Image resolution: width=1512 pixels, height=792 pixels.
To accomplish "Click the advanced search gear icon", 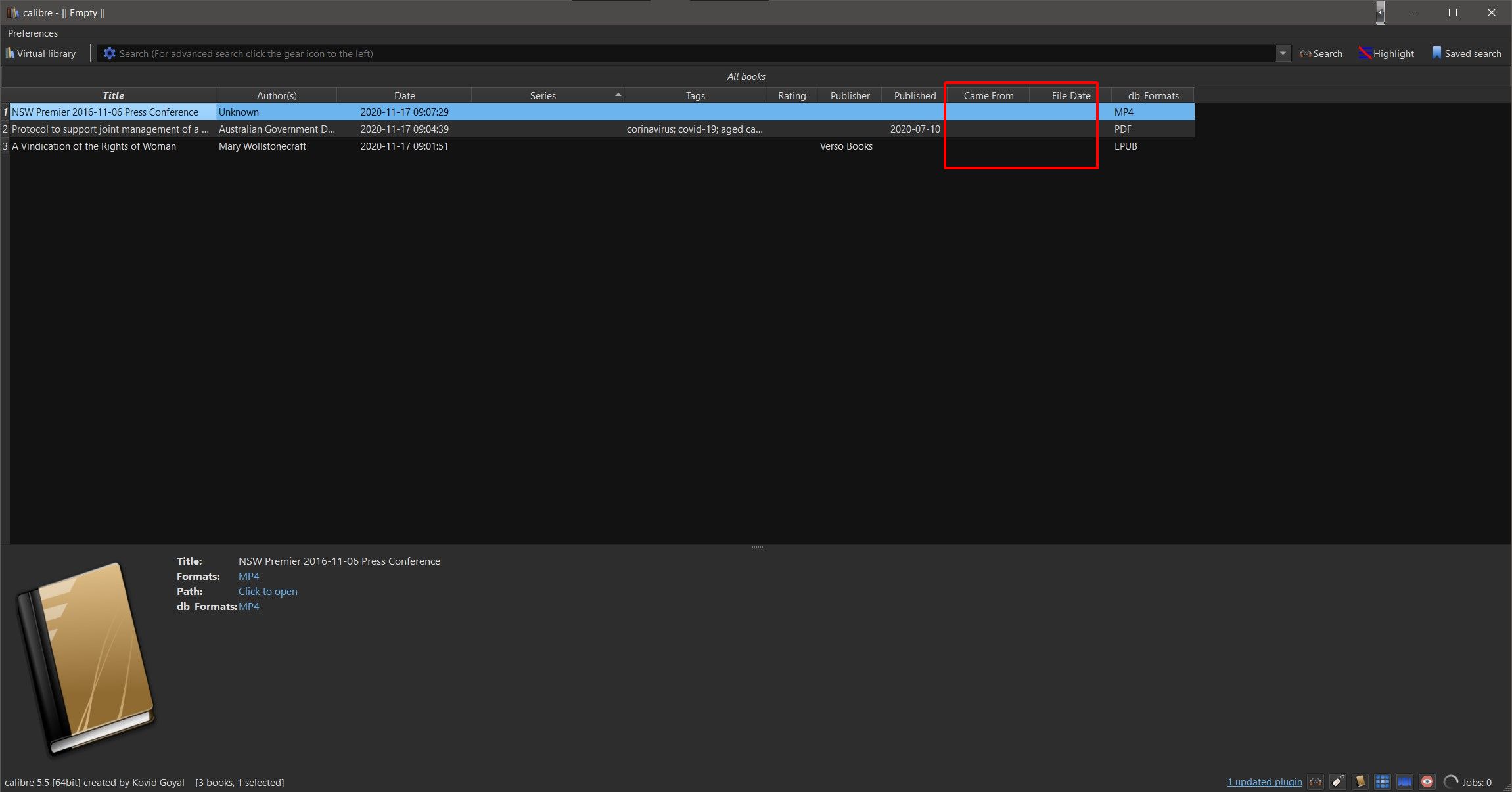I will (109, 53).
